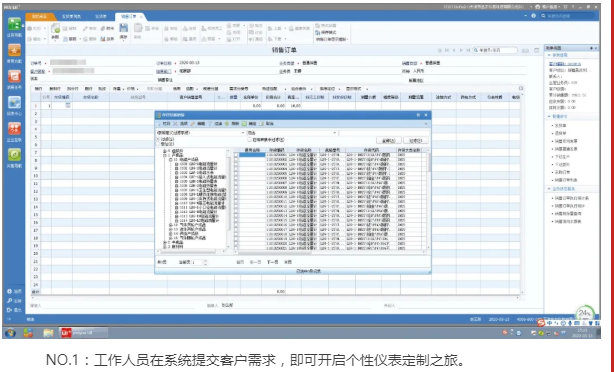Click the red 消息任务 sidebar icon

point(14,76)
